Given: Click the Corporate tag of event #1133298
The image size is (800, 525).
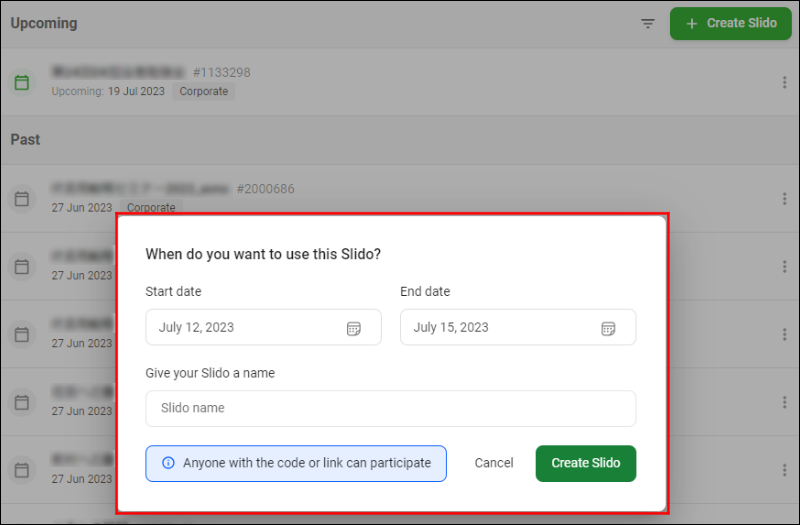Looking at the screenshot, I should pos(204,91).
